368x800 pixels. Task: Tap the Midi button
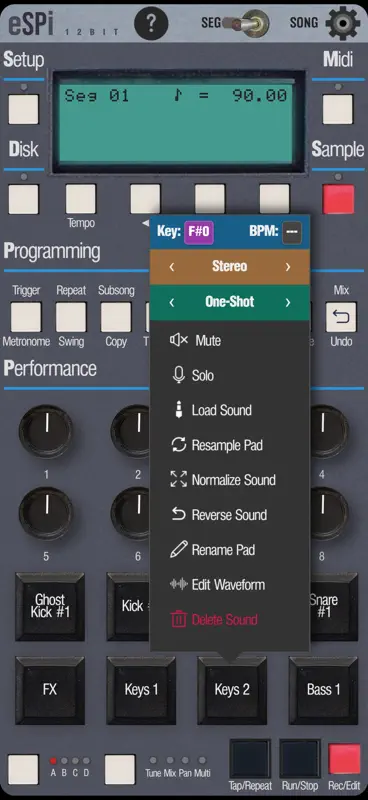[x=338, y=109]
